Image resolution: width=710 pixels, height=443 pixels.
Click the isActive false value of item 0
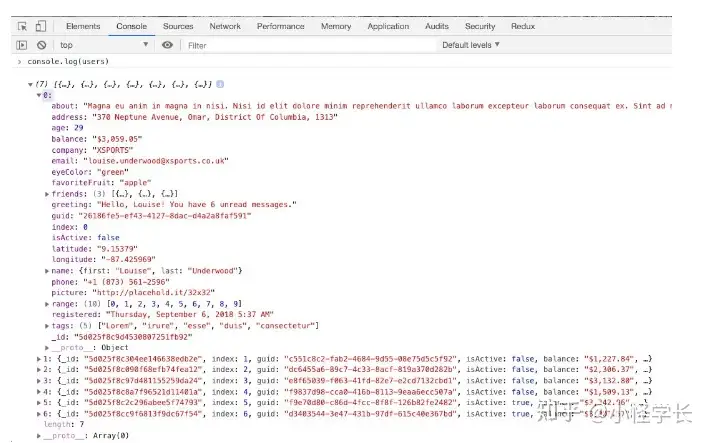pyautogui.click(x=108, y=237)
